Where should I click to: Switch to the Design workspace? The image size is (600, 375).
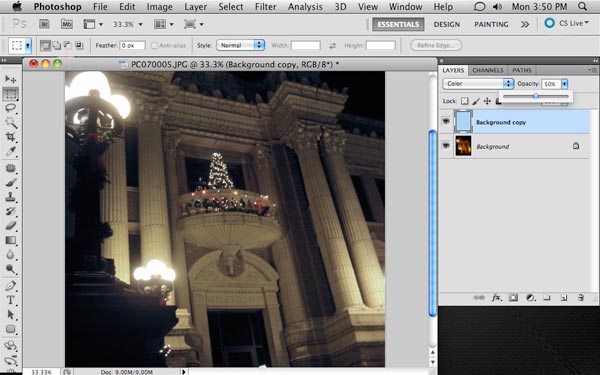[x=447, y=24]
